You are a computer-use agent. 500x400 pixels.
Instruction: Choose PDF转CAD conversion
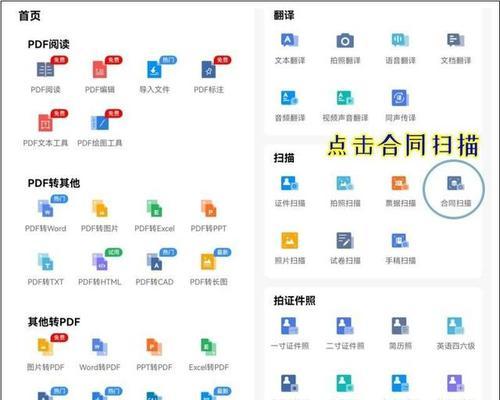coord(154,262)
